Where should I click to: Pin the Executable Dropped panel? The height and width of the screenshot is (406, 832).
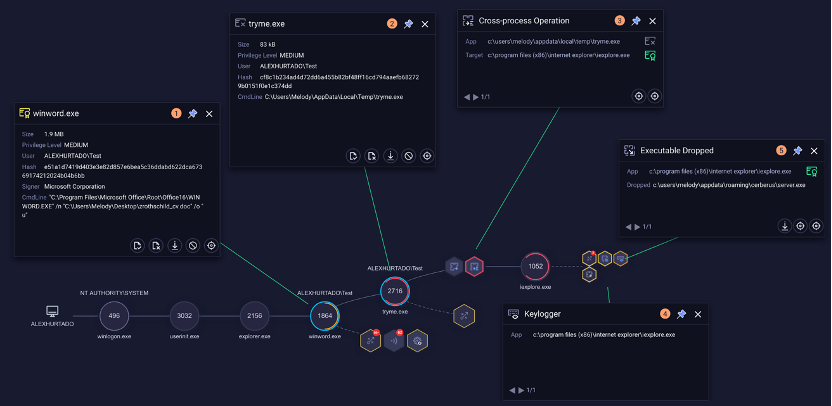point(797,151)
